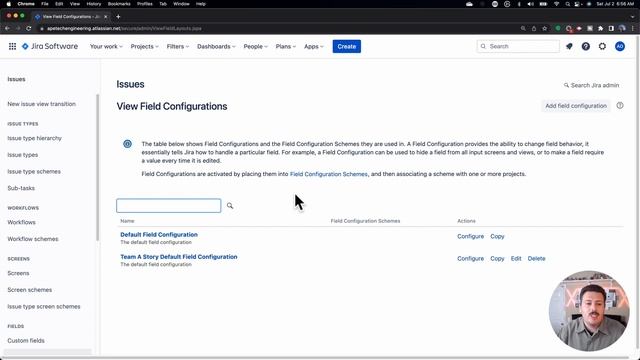The image size is (640, 360).
Task: Open New issue view transition in sidebar
Action: coord(42,104)
